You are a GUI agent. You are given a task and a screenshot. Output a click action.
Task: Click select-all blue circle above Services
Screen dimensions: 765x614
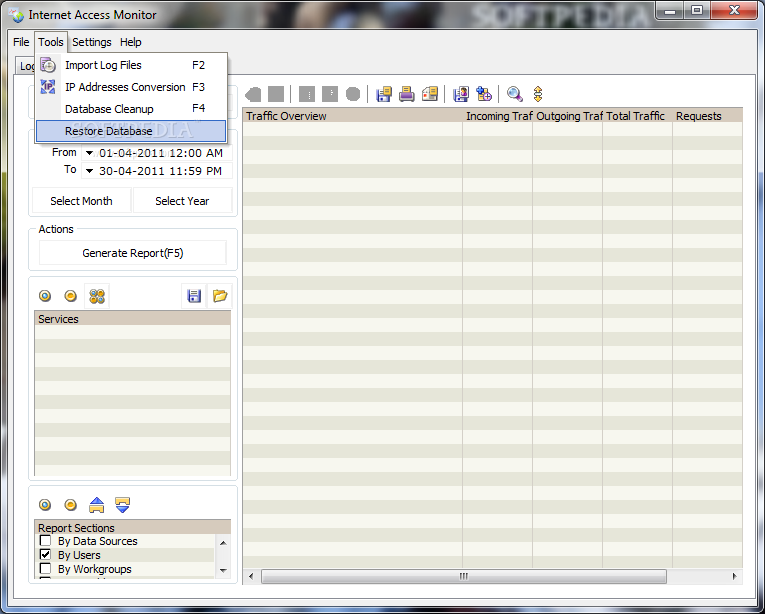coord(45,296)
